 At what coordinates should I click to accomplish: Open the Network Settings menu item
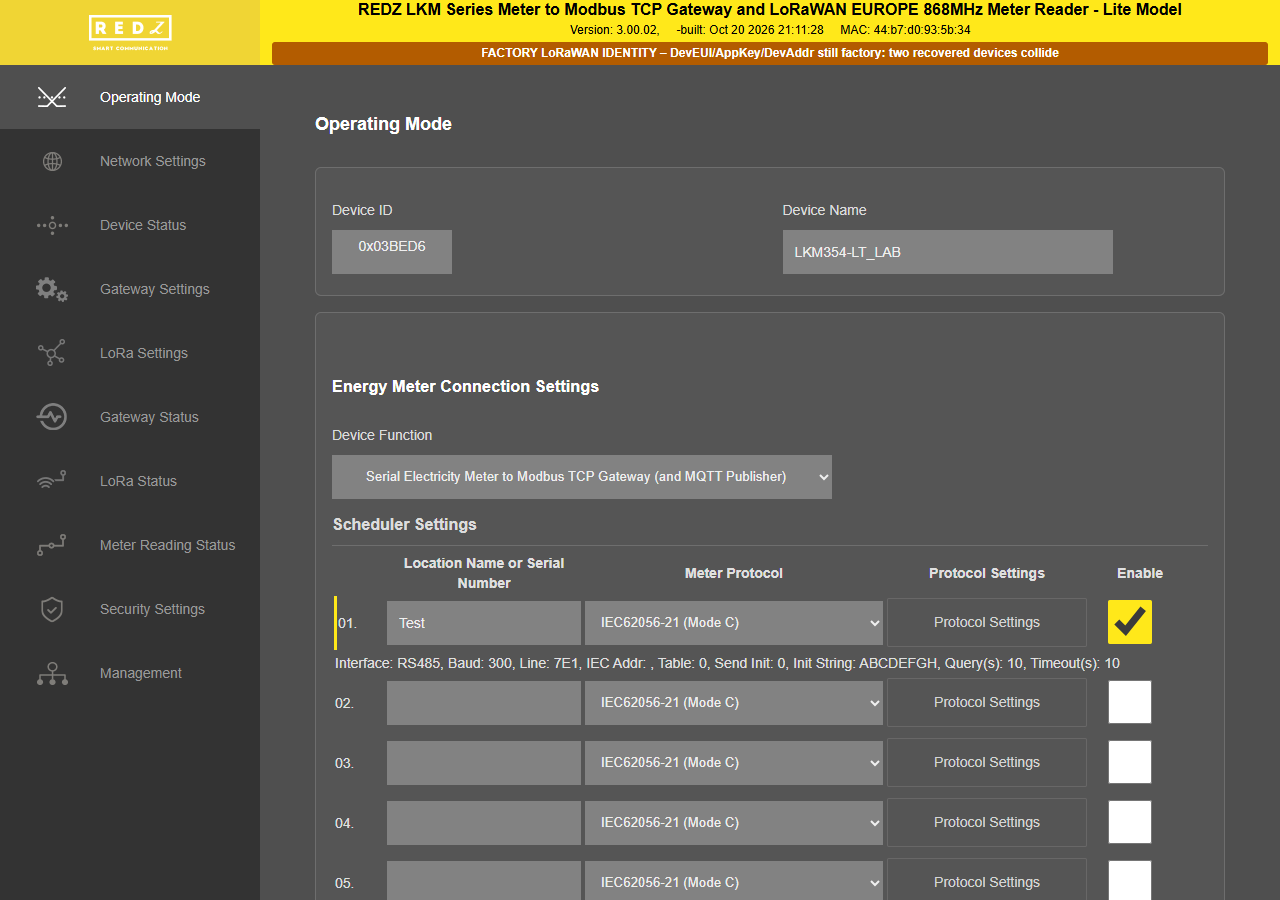click(130, 161)
